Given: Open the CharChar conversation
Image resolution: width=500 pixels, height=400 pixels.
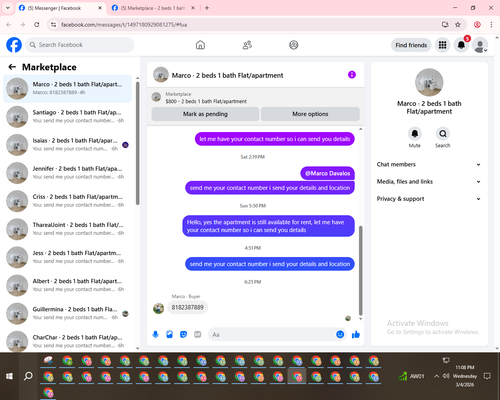Looking at the screenshot, I should coord(68,341).
